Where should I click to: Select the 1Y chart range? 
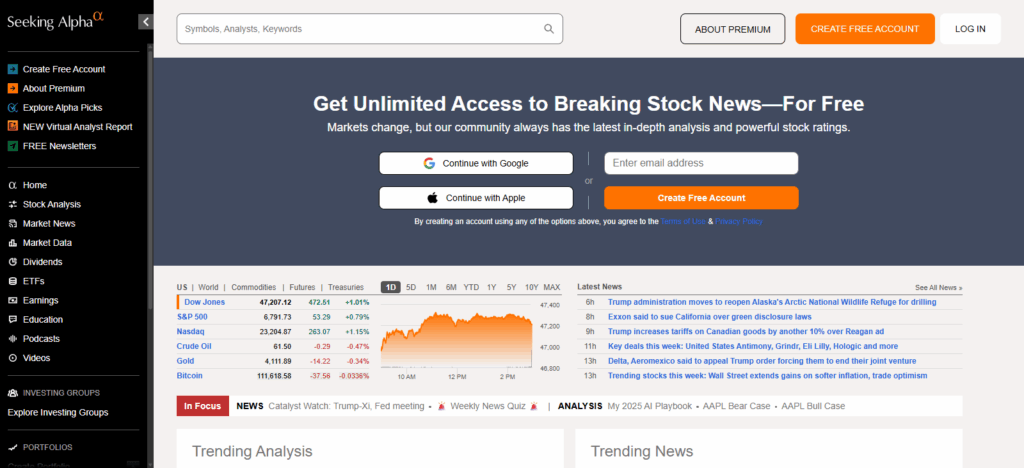tap(492, 287)
